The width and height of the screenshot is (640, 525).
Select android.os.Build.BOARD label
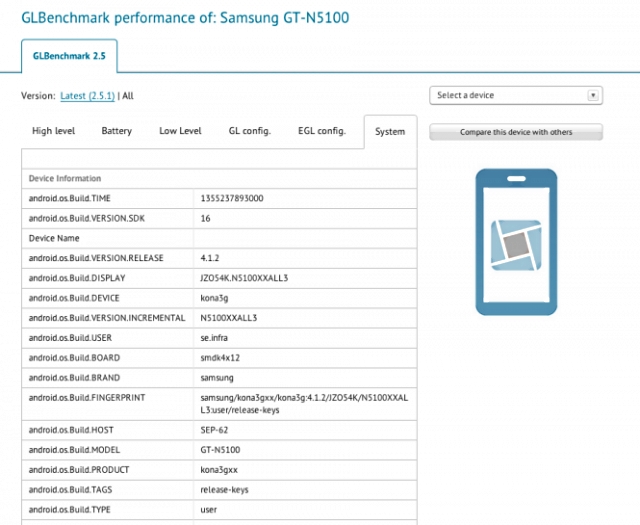pyautogui.click(x=74, y=358)
